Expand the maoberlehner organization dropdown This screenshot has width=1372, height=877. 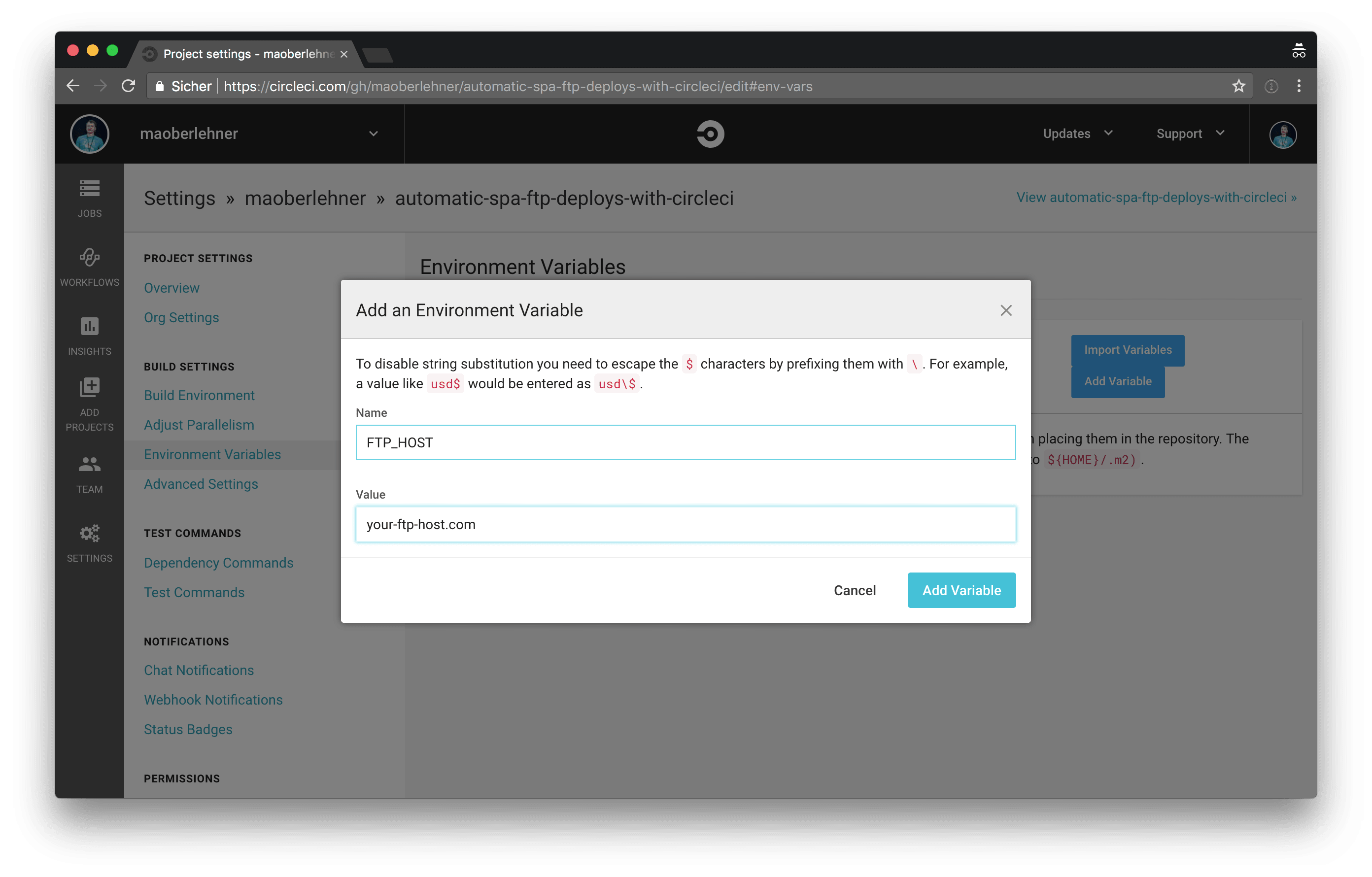click(x=373, y=134)
